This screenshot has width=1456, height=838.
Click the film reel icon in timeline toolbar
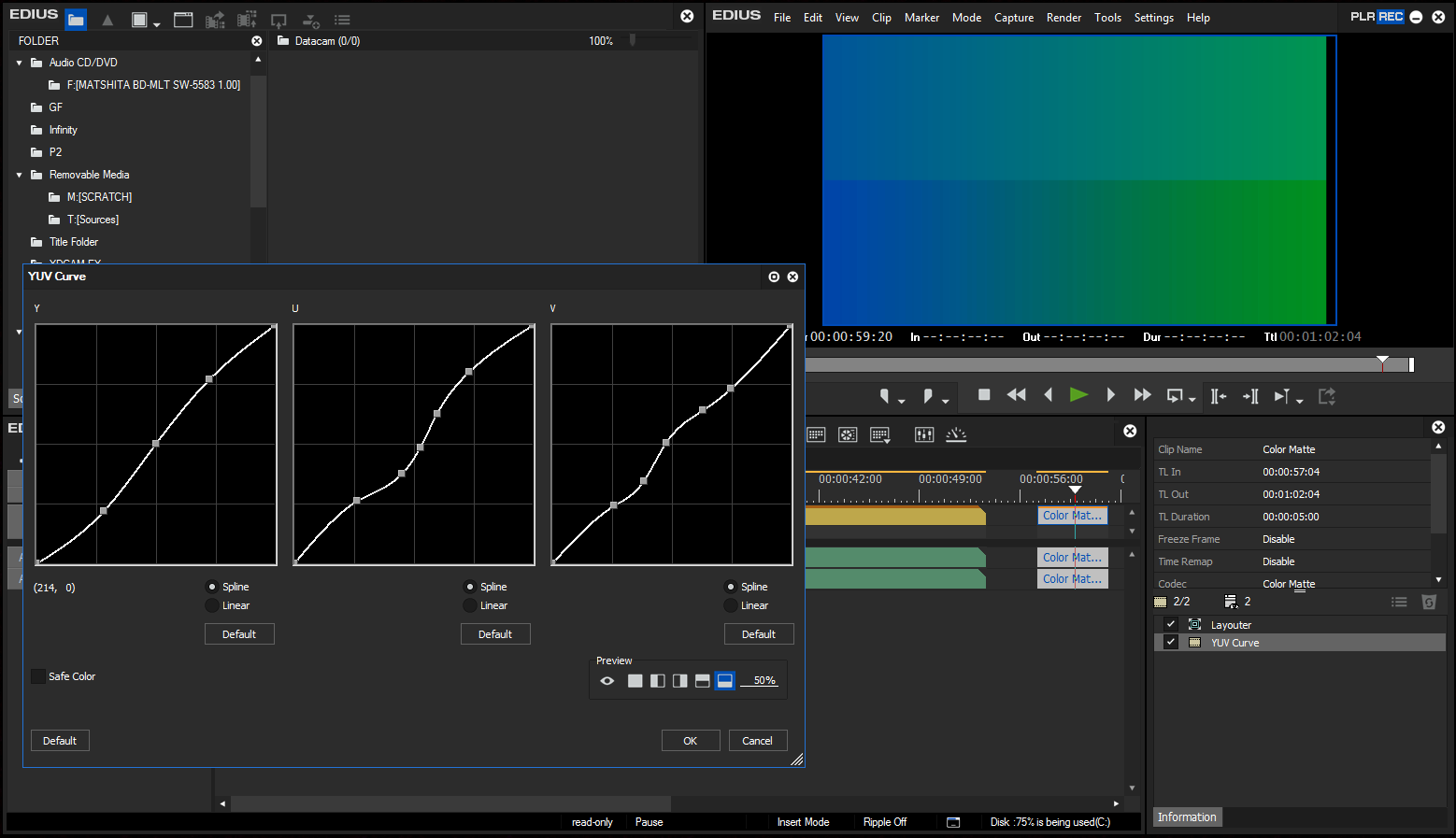coord(848,434)
